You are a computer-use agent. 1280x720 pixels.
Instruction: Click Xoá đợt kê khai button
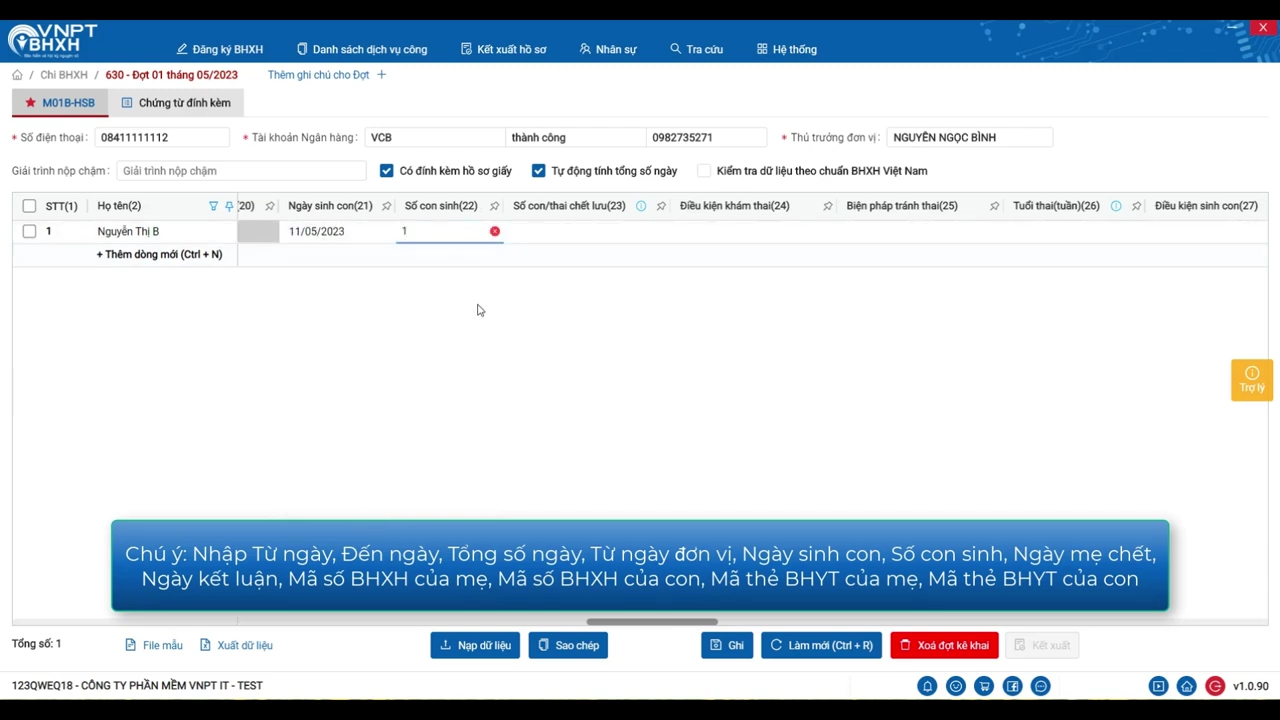click(x=944, y=645)
